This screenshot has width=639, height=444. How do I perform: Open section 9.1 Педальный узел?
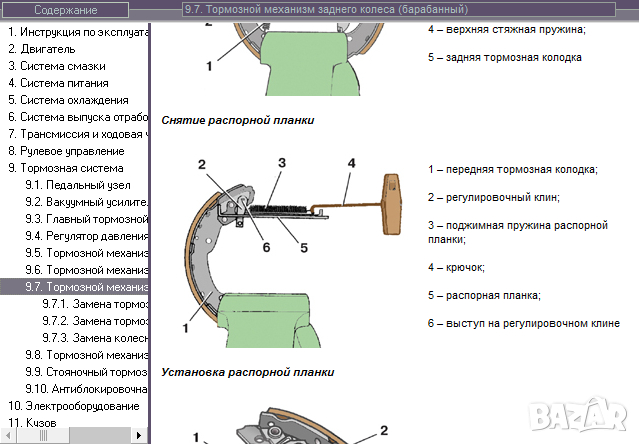tap(80, 185)
